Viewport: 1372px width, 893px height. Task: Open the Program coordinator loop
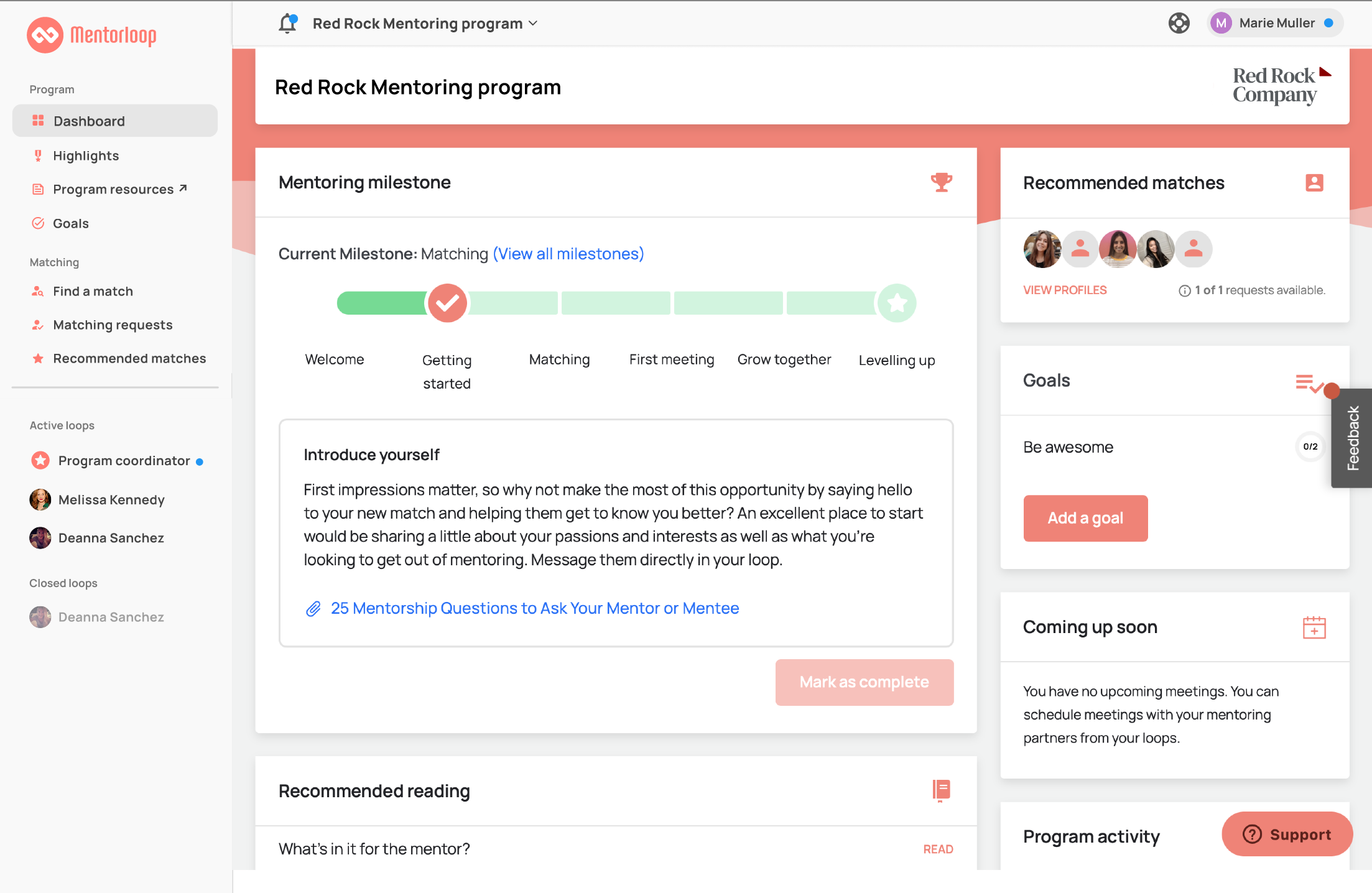coord(117,461)
